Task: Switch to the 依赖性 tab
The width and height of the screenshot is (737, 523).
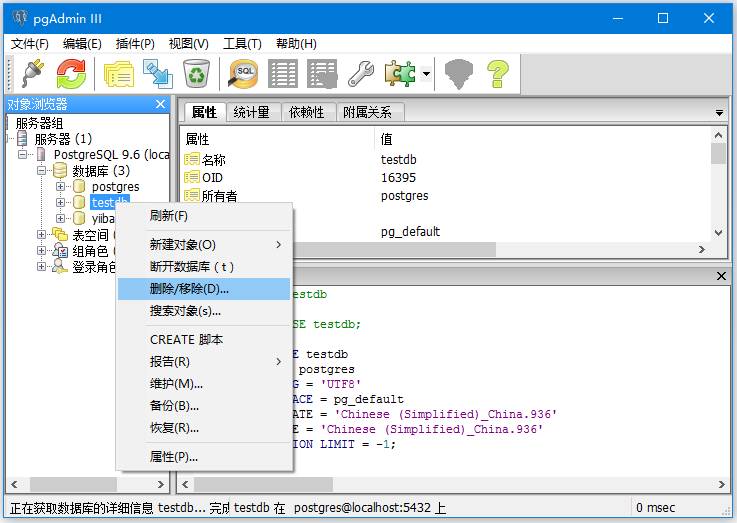Action: 307,112
